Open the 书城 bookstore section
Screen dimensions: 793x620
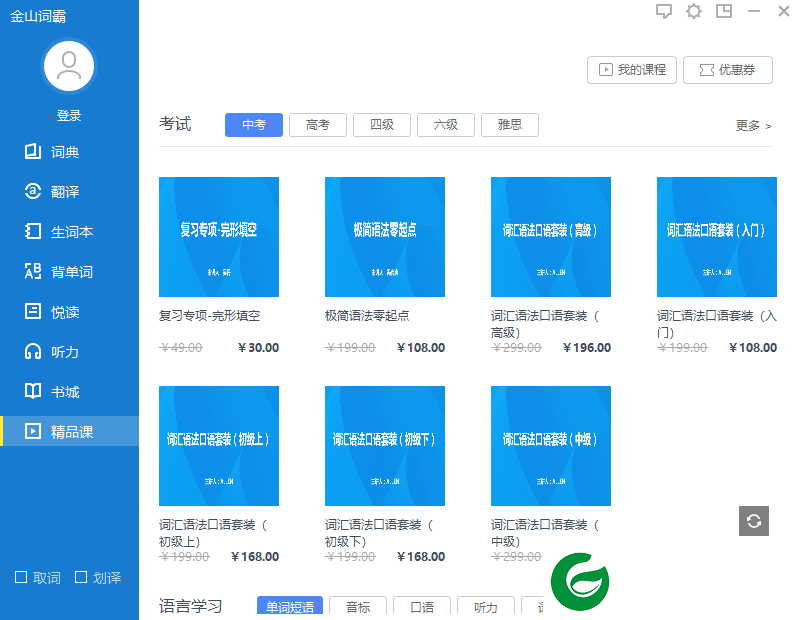click(x=69, y=391)
